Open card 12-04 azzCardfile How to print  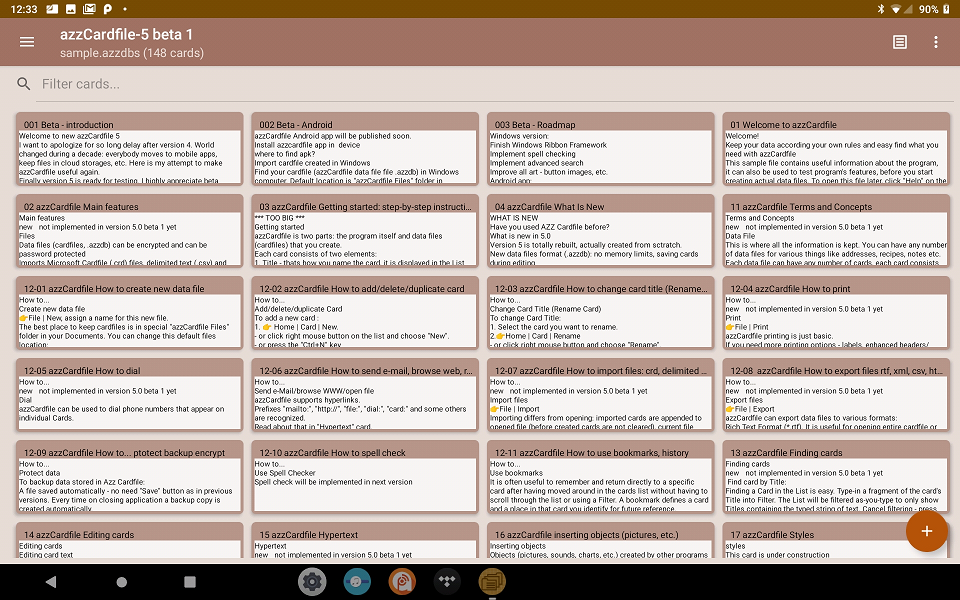pos(836,312)
